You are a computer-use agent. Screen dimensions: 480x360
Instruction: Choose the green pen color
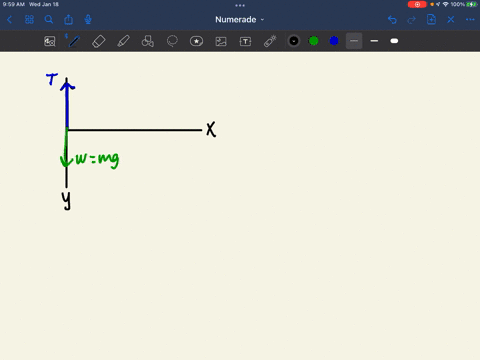[314, 41]
